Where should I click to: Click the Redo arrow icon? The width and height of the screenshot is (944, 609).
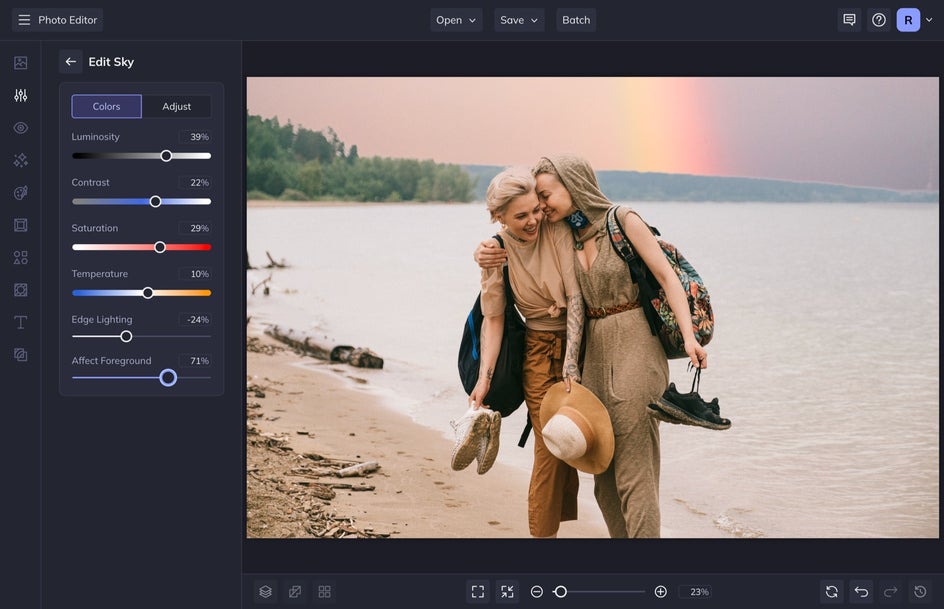coord(891,592)
